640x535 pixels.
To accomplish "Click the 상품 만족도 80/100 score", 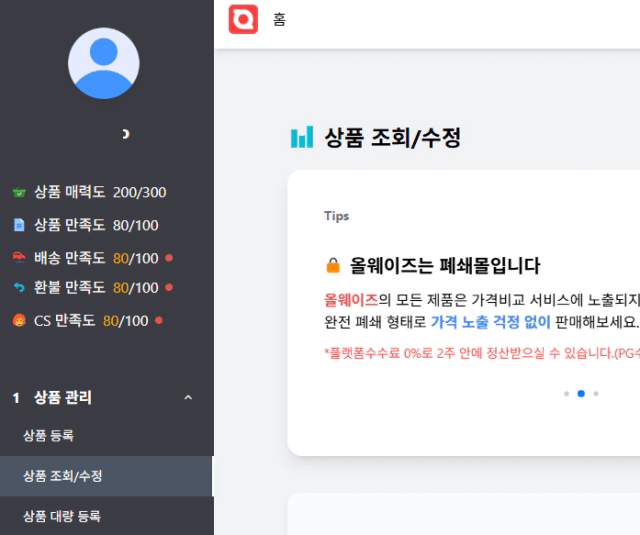I will (x=136, y=225).
